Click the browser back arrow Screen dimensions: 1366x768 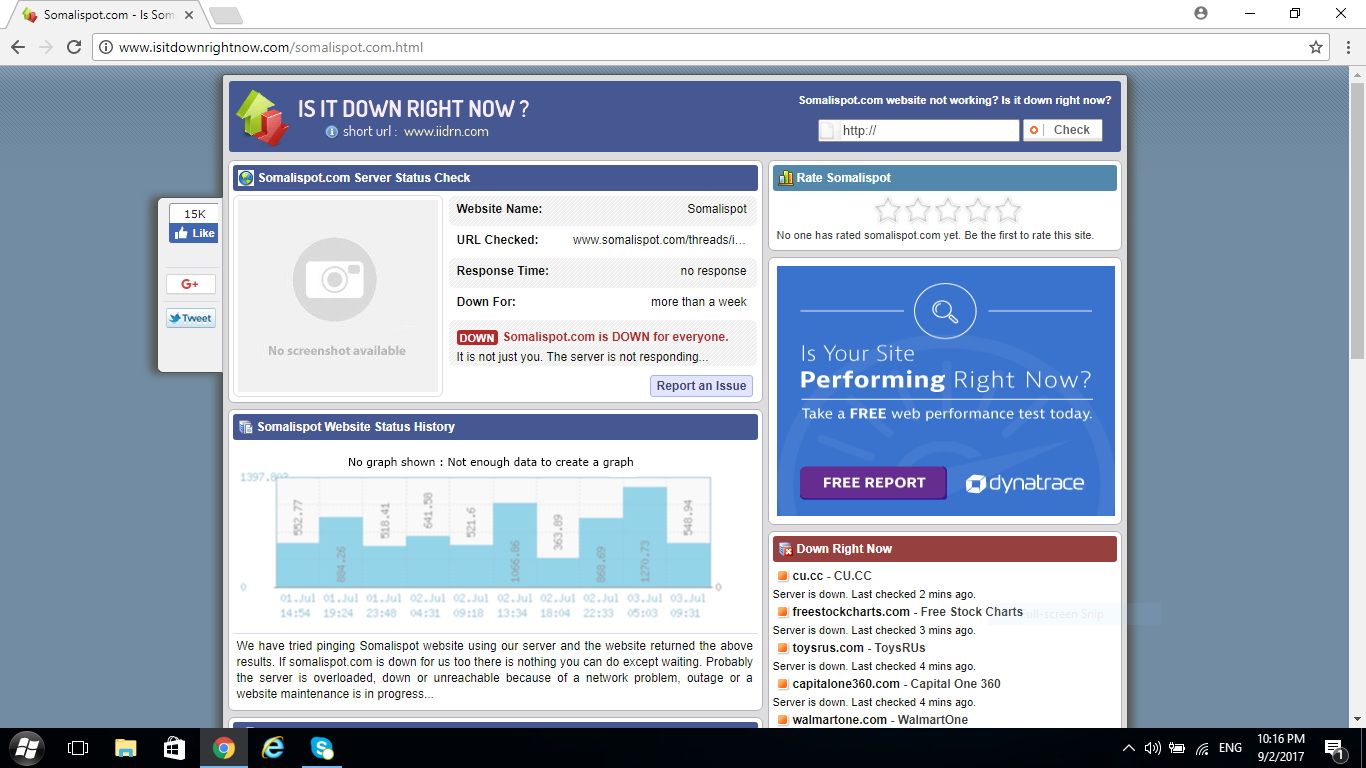point(18,47)
